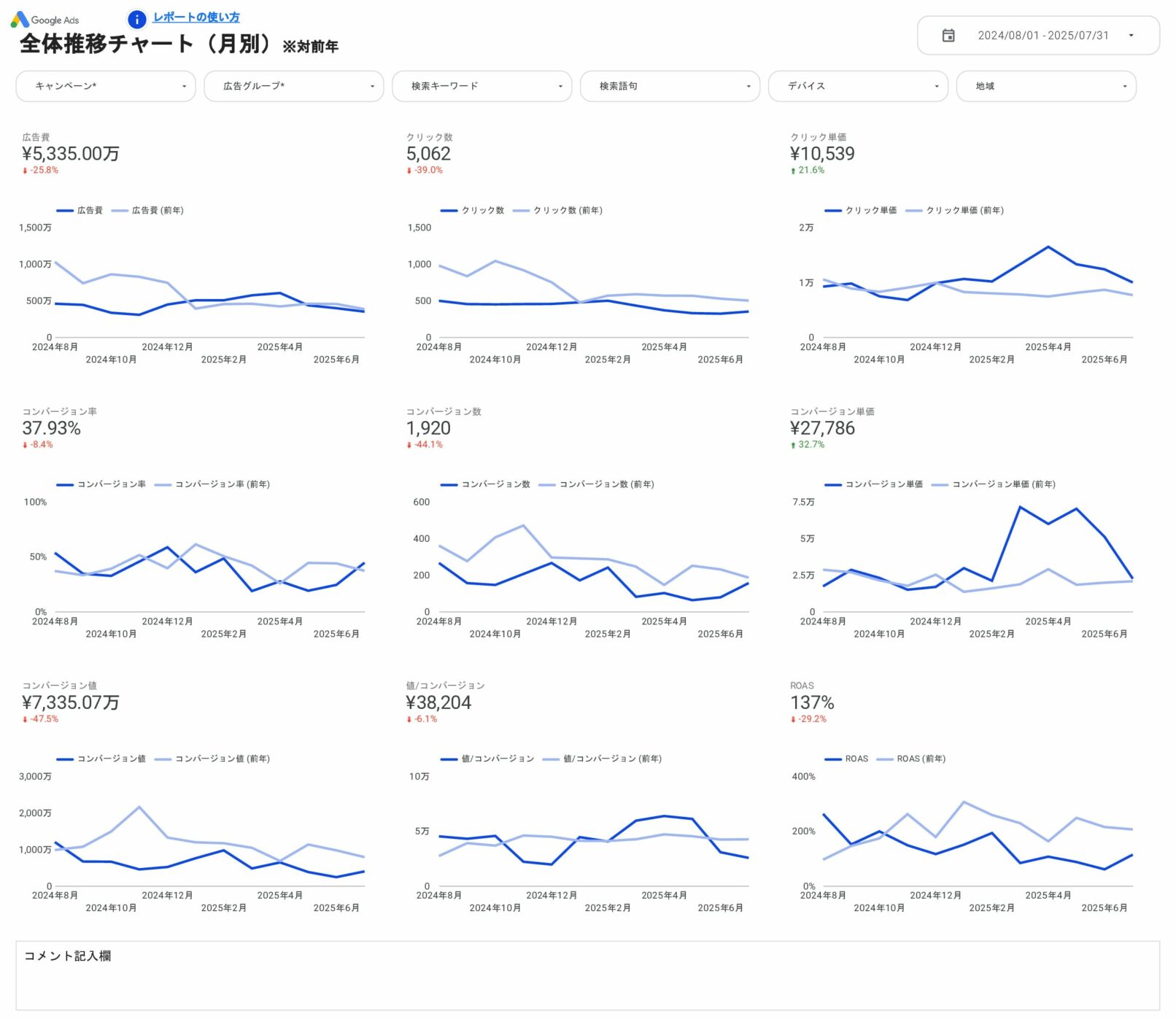Click inside the コメント記入欄 text box
The image size is (1176, 1019).
pos(587,985)
